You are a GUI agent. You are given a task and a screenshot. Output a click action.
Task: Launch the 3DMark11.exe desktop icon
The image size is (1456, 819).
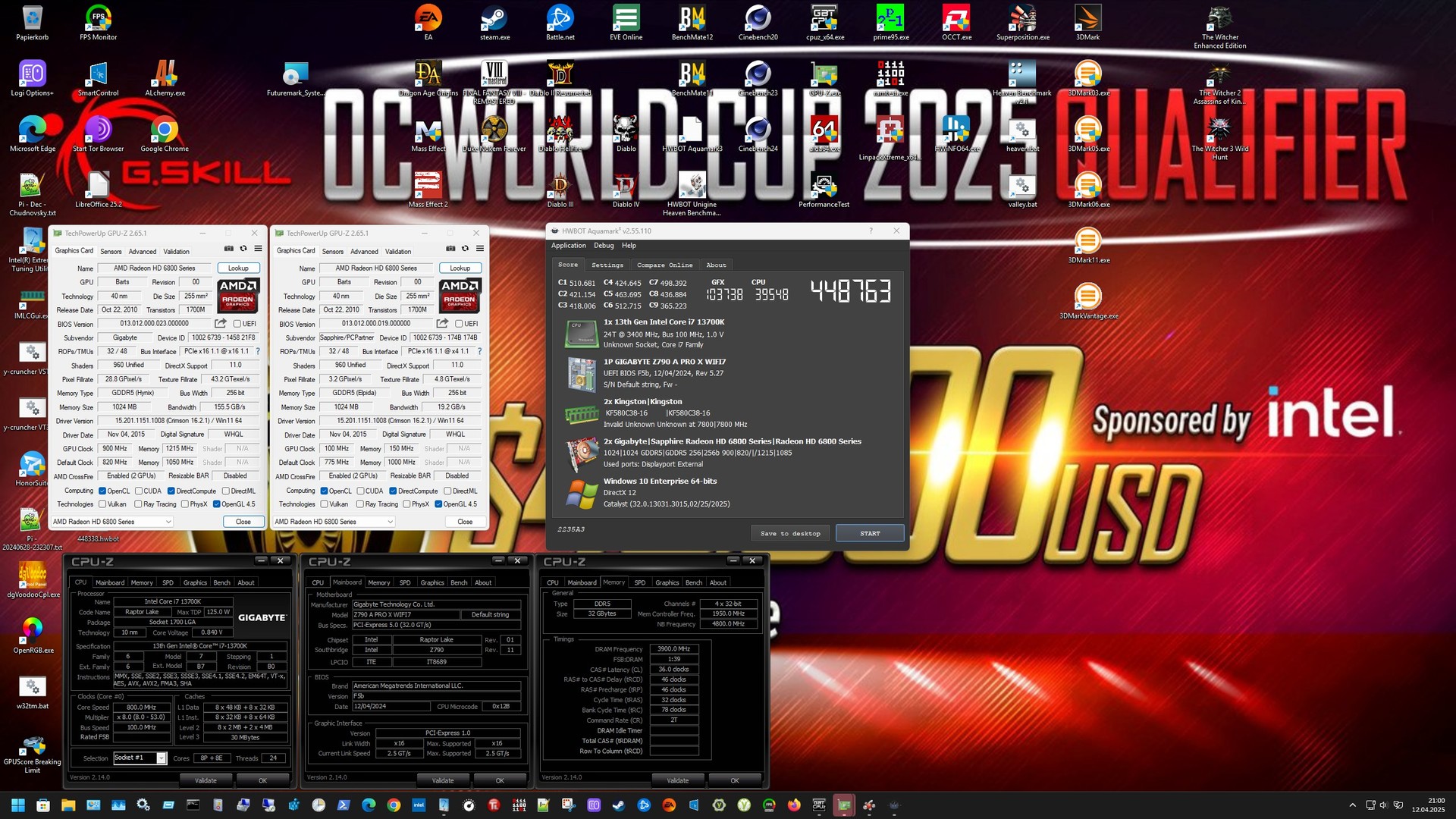[x=1088, y=246]
